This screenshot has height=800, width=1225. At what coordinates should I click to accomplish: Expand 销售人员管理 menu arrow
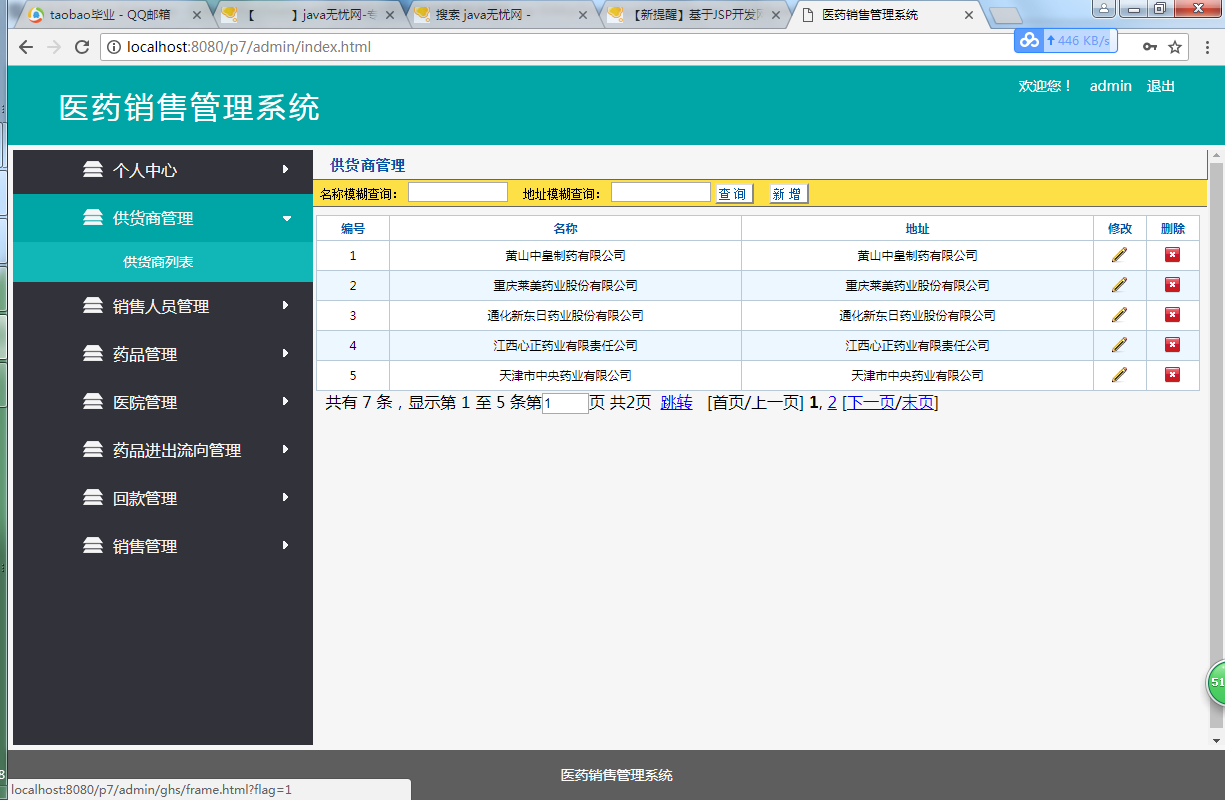click(286, 305)
